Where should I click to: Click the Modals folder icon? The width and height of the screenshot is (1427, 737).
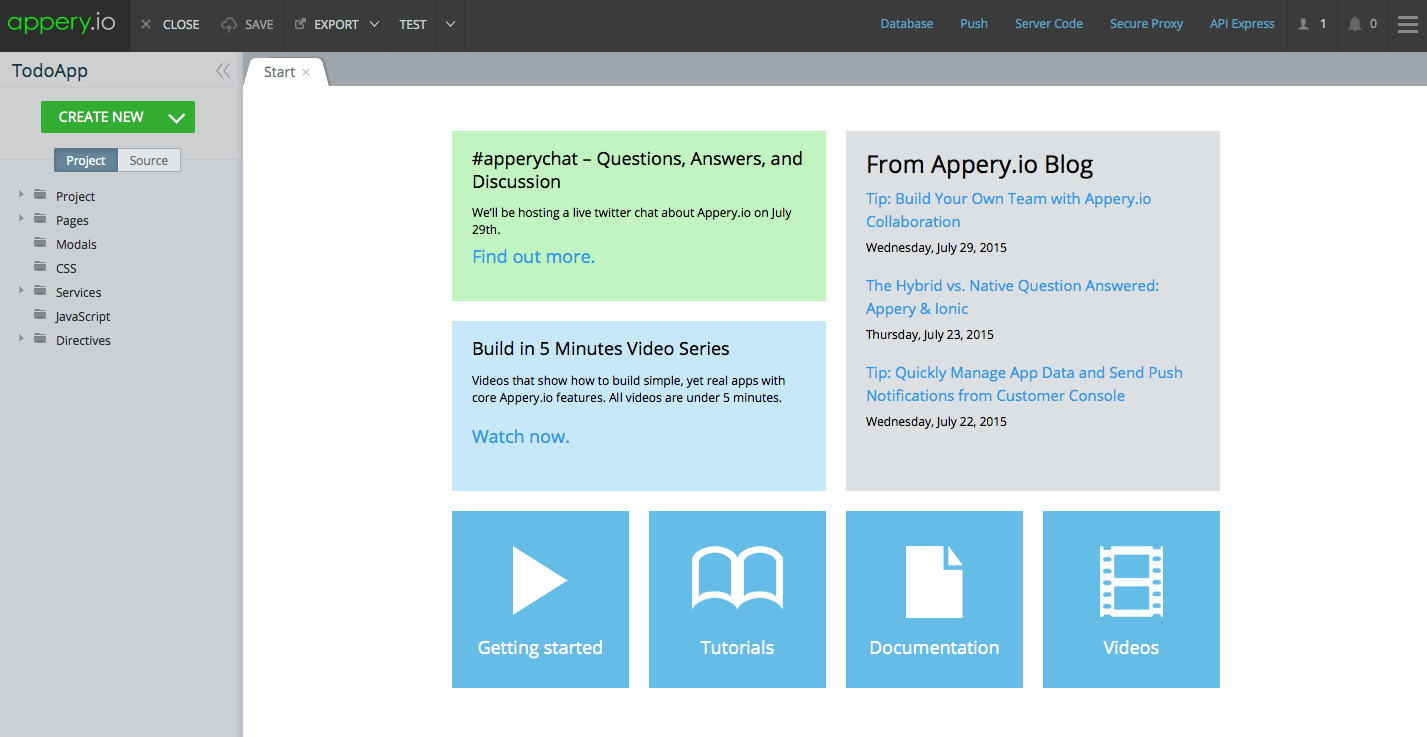[40, 243]
